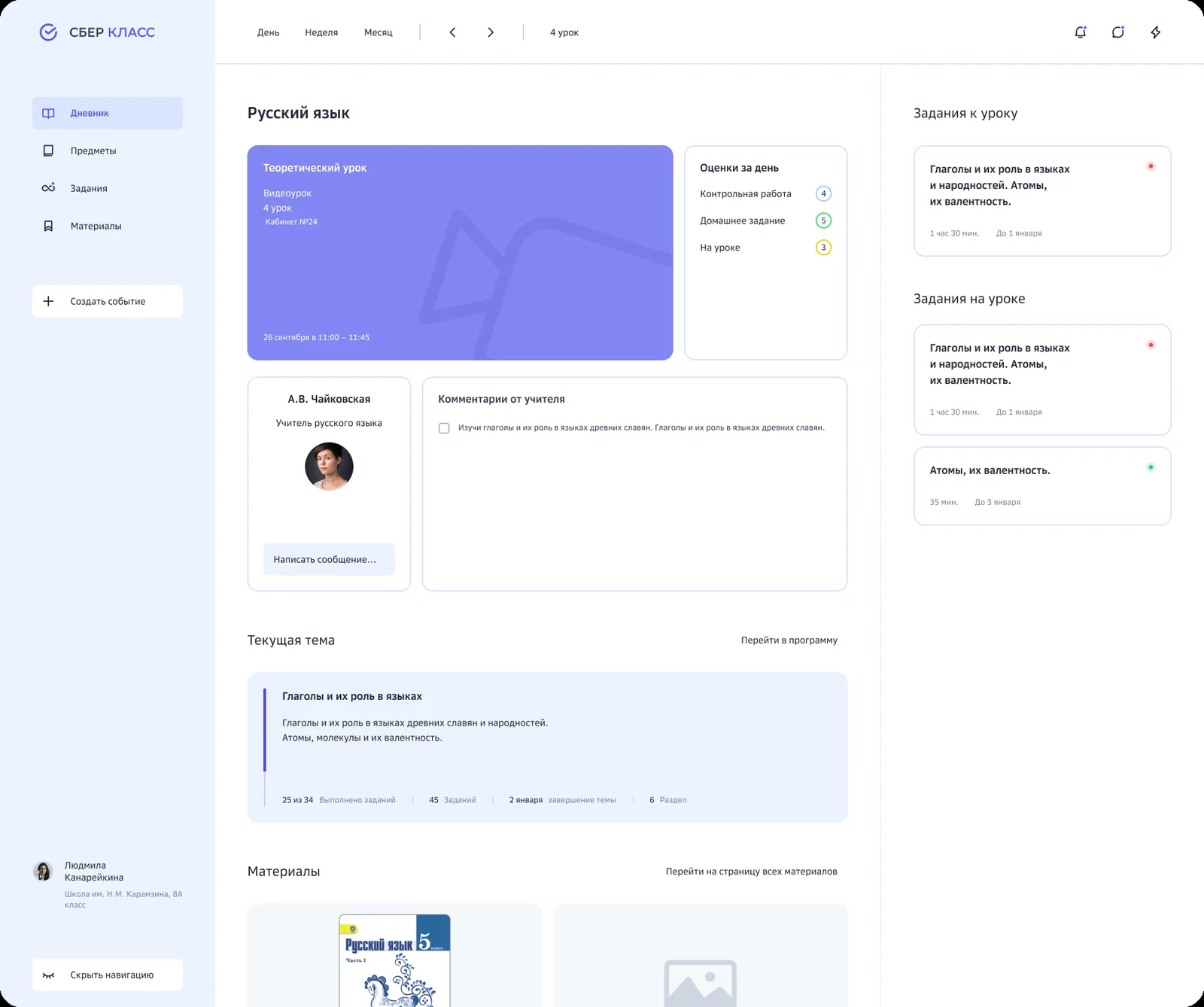Switch to Месяц view
The width and height of the screenshot is (1204, 1007).
(379, 32)
